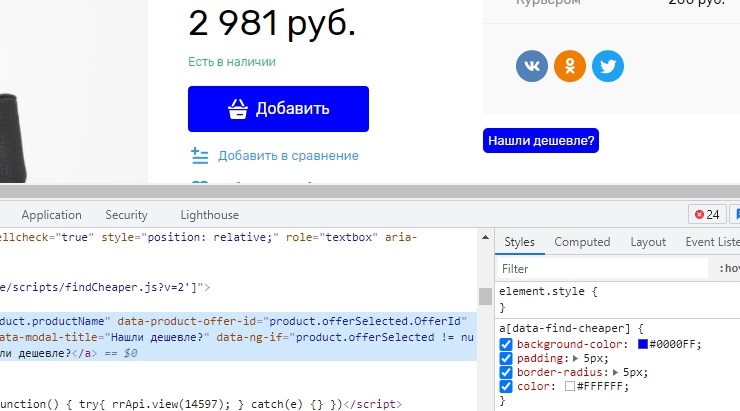Open the Lighthouse panel tab

pyautogui.click(x=209, y=215)
